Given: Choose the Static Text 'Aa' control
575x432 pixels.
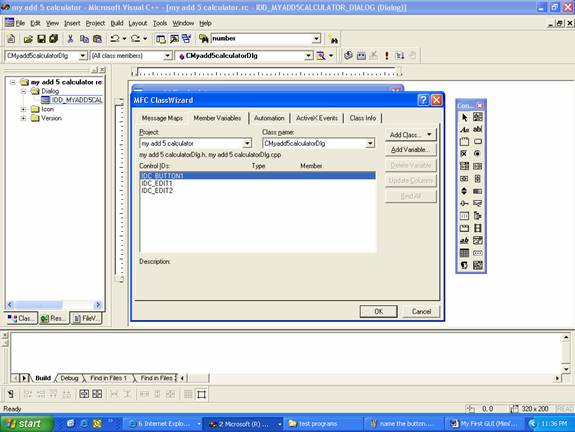Looking at the screenshot, I should point(465,129).
